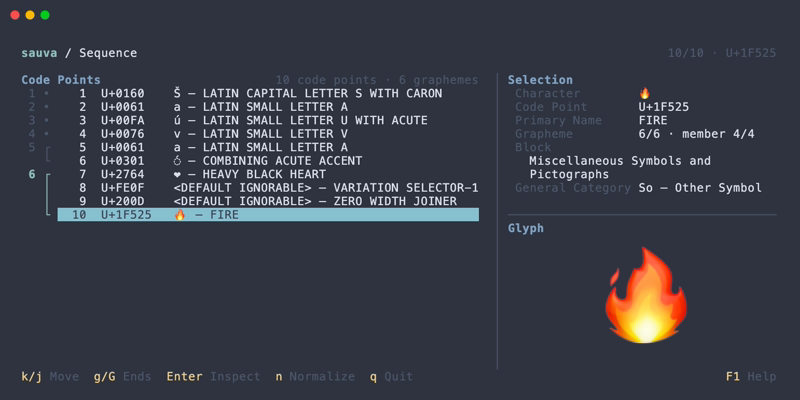Click the ú glyph in row 3
This screenshot has width=800, height=400.
click(177, 120)
